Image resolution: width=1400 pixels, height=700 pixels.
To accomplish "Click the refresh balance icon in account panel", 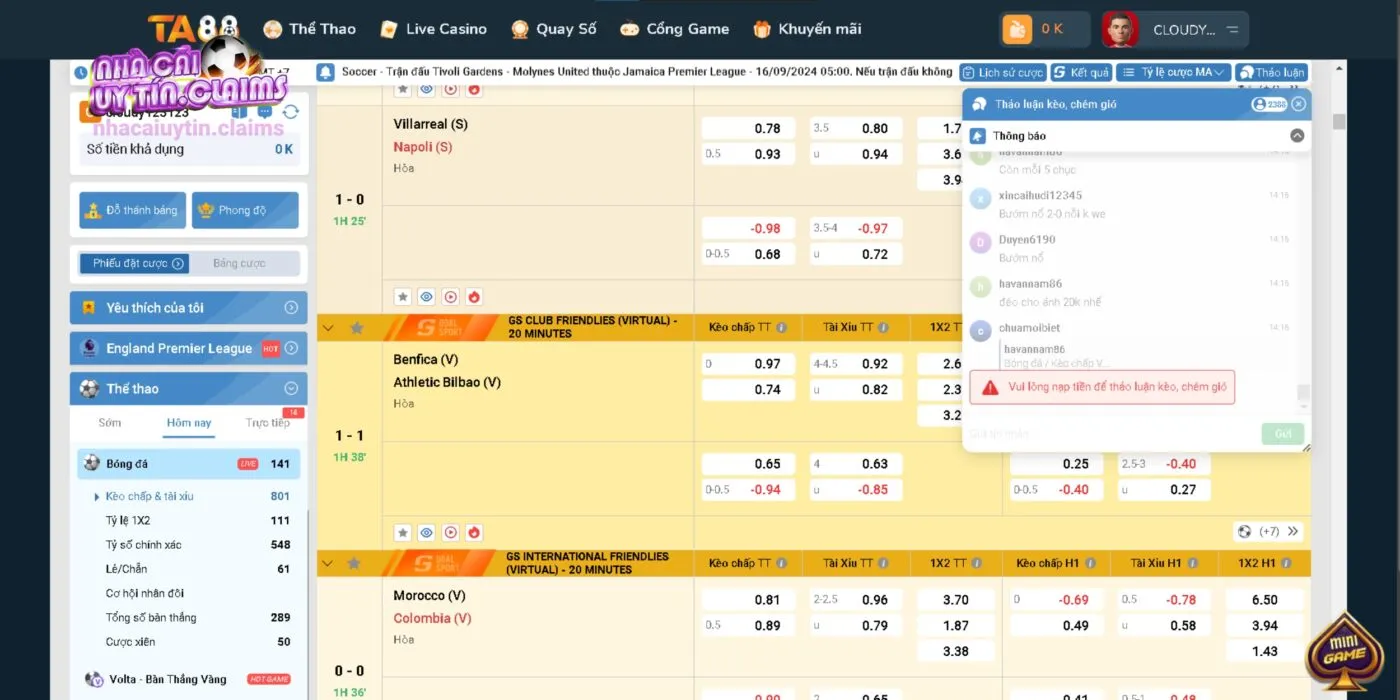I will [291, 112].
